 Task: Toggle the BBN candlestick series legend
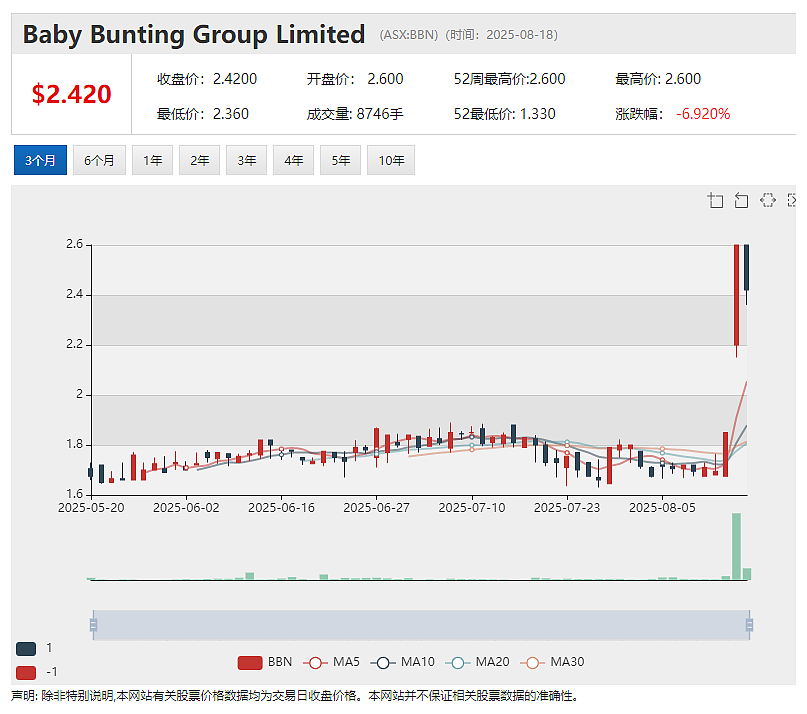(x=265, y=662)
